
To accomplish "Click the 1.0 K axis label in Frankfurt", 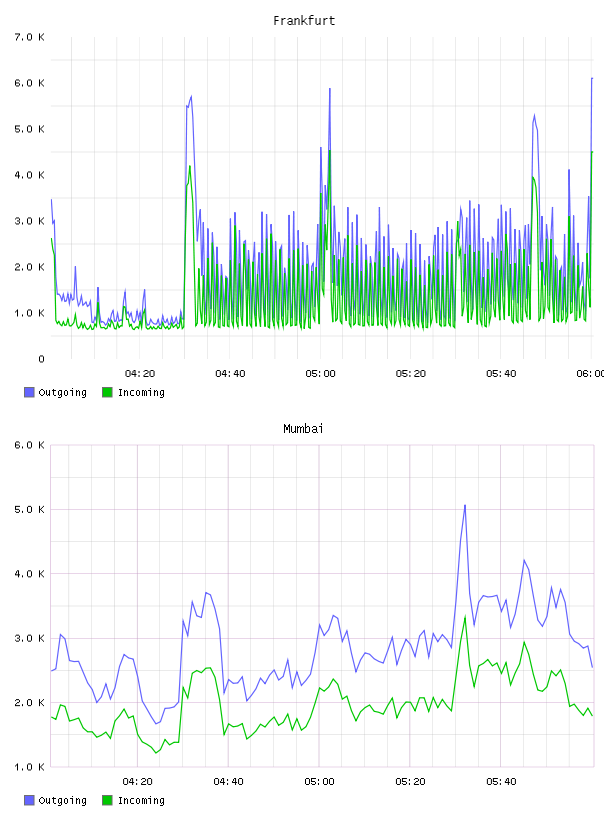I will [x=30, y=313].
